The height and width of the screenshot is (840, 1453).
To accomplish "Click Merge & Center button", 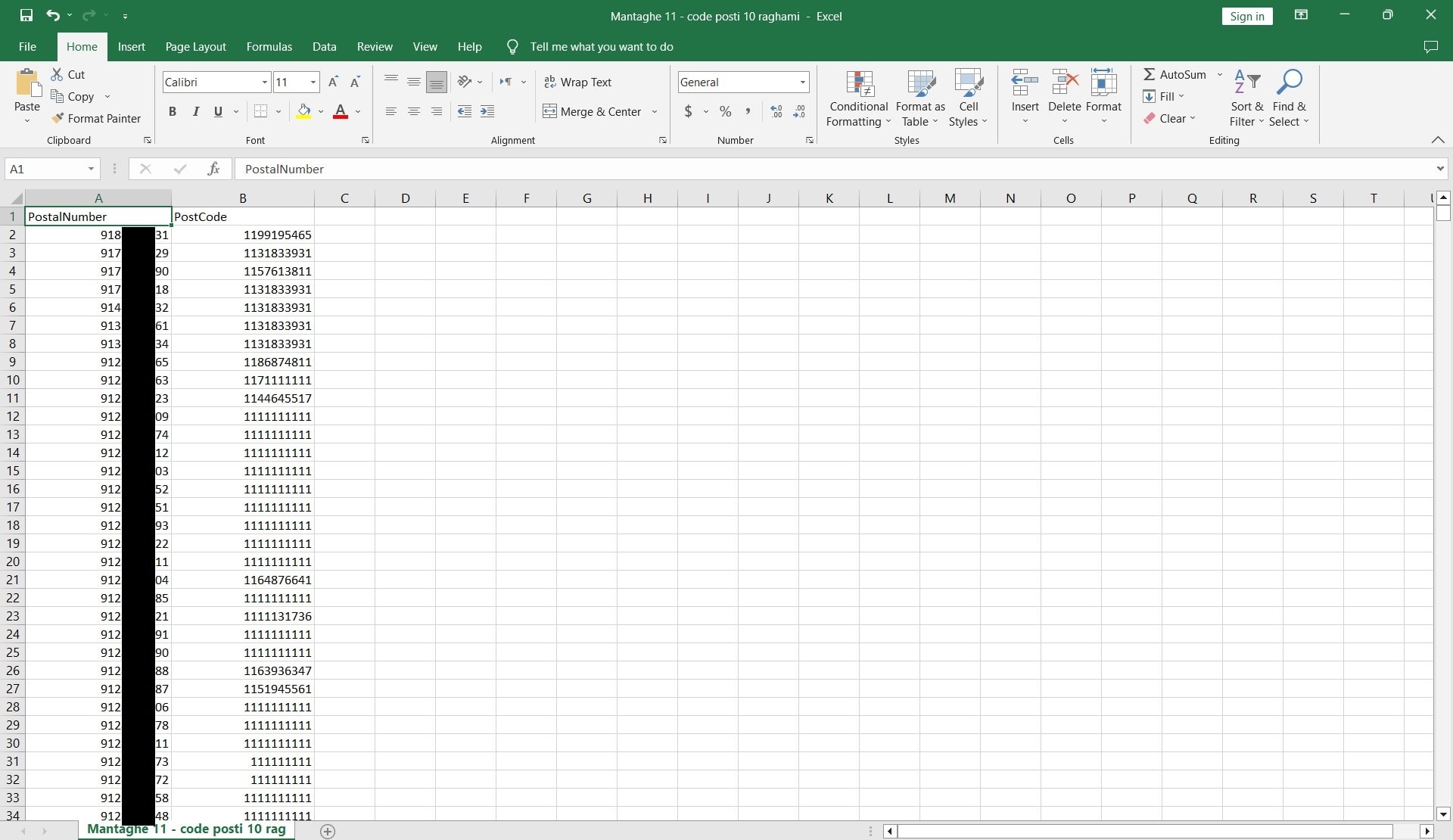I will (593, 111).
